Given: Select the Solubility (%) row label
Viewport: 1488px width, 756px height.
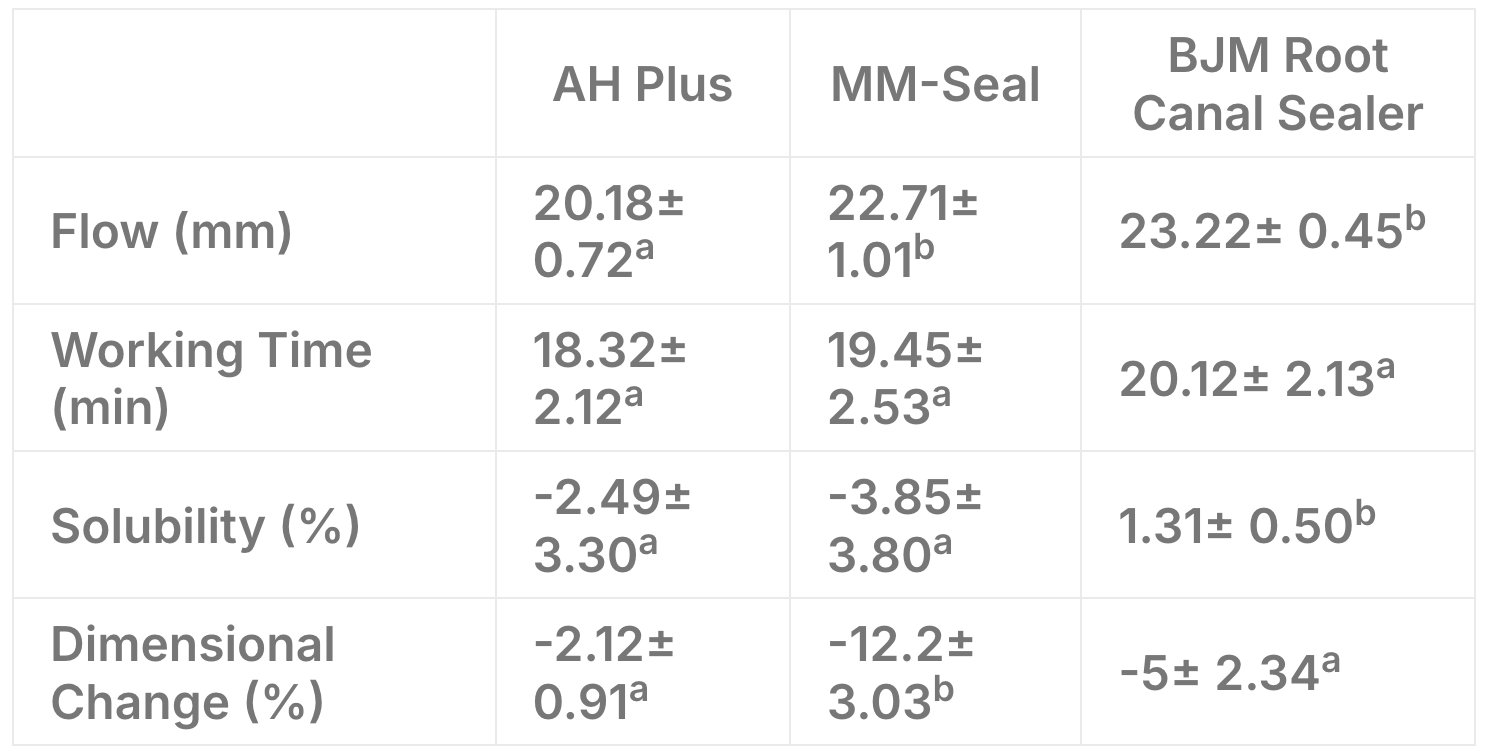Looking at the screenshot, I should click(x=205, y=526).
